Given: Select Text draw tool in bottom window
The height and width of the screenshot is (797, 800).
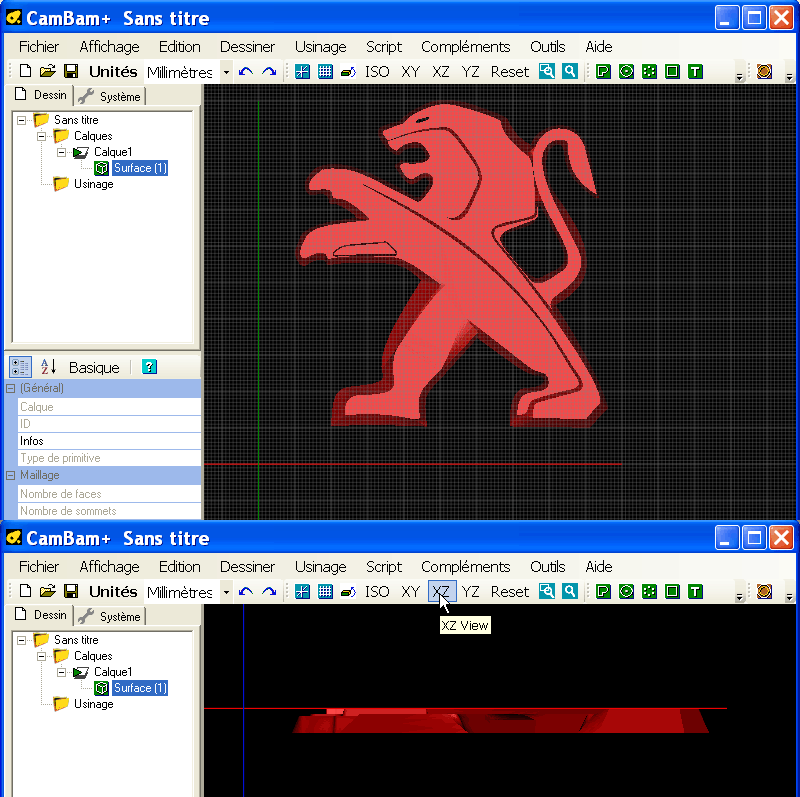Looking at the screenshot, I should click(695, 591).
